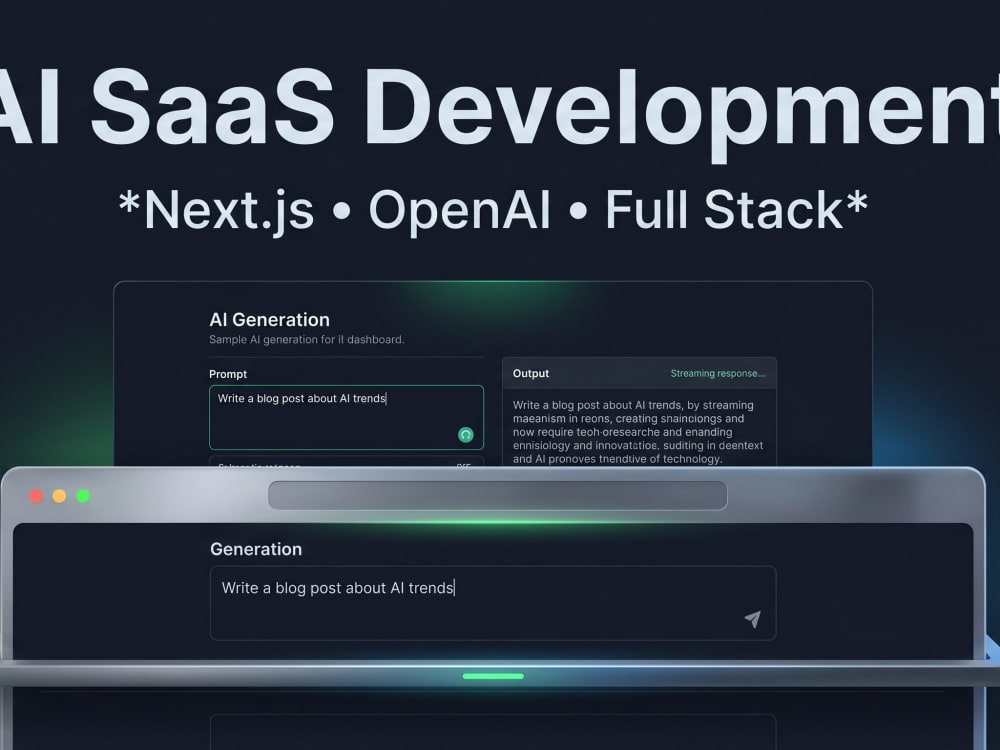
Task: Click the yellow minimize dot of browser window
Action: (59, 496)
